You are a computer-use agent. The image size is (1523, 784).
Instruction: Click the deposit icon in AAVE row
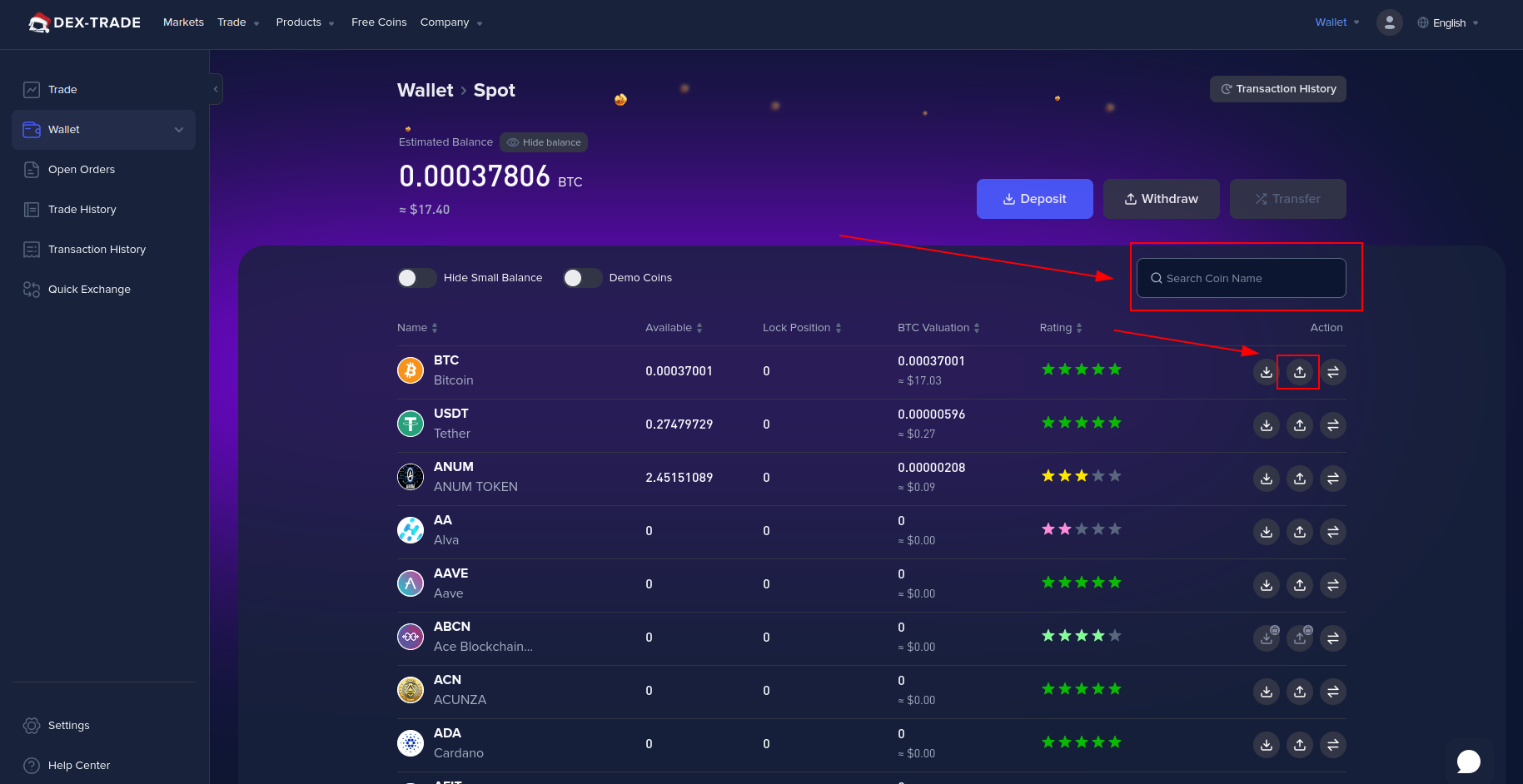[1267, 585]
